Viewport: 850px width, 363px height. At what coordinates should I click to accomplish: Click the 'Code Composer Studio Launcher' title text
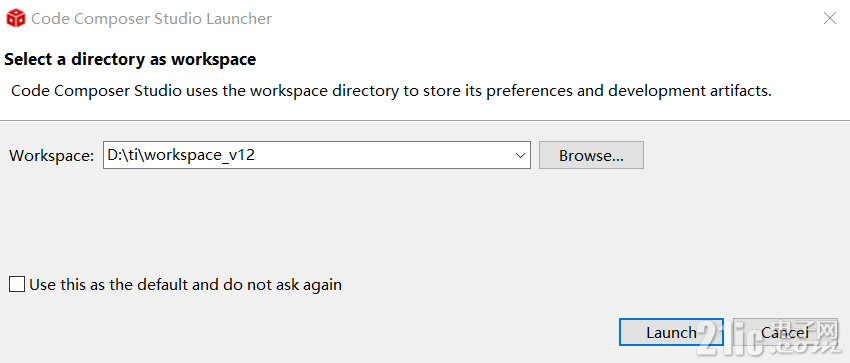[x=151, y=18]
